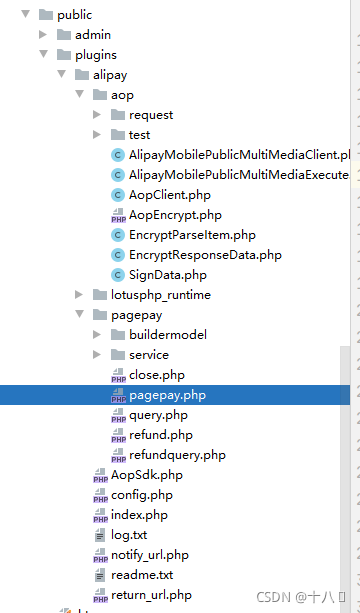Open close.php file name
360x613 pixels.
(x=157, y=375)
